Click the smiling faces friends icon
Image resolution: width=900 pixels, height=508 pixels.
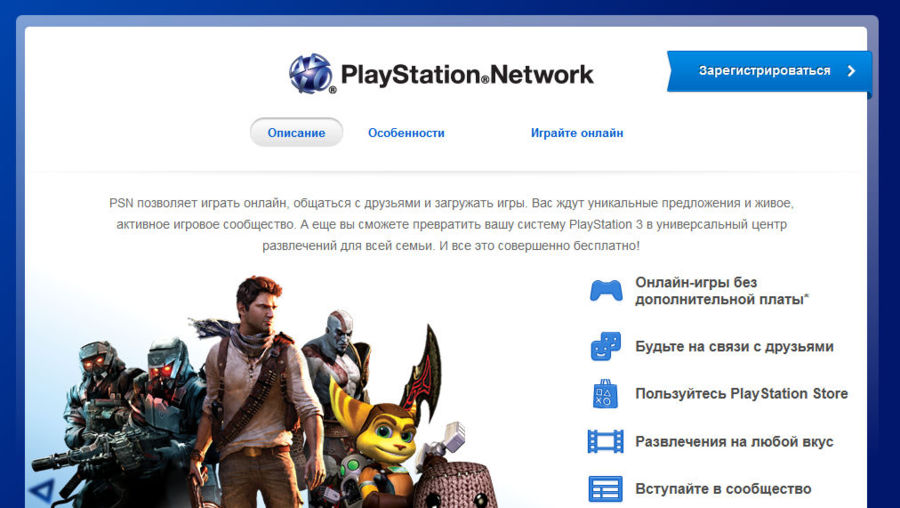[x=606, y=346]
